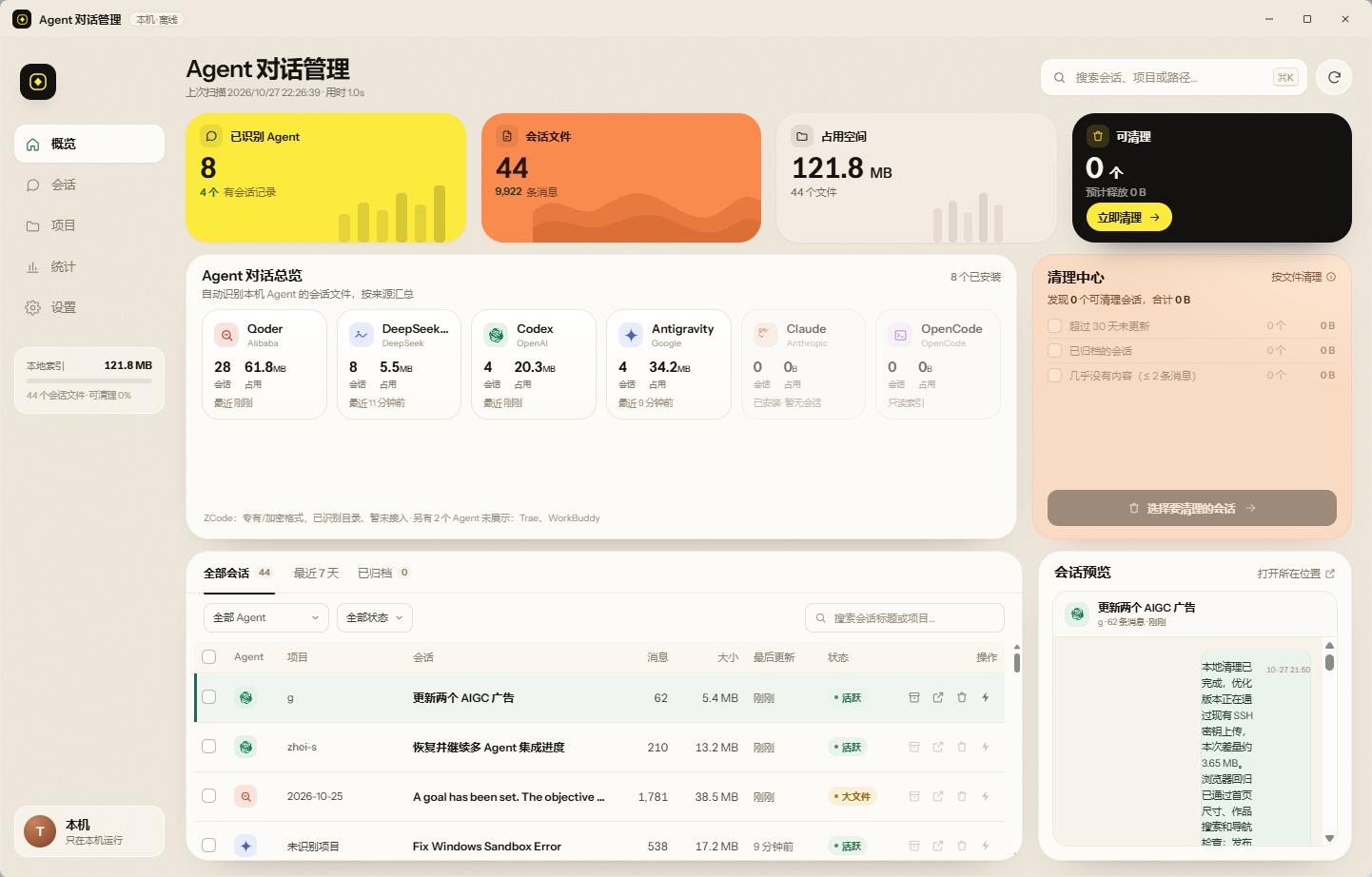1372x877 pixels.
Task: Click the 选择要清理的会话 button
Action: click(x=1191, y=508)
